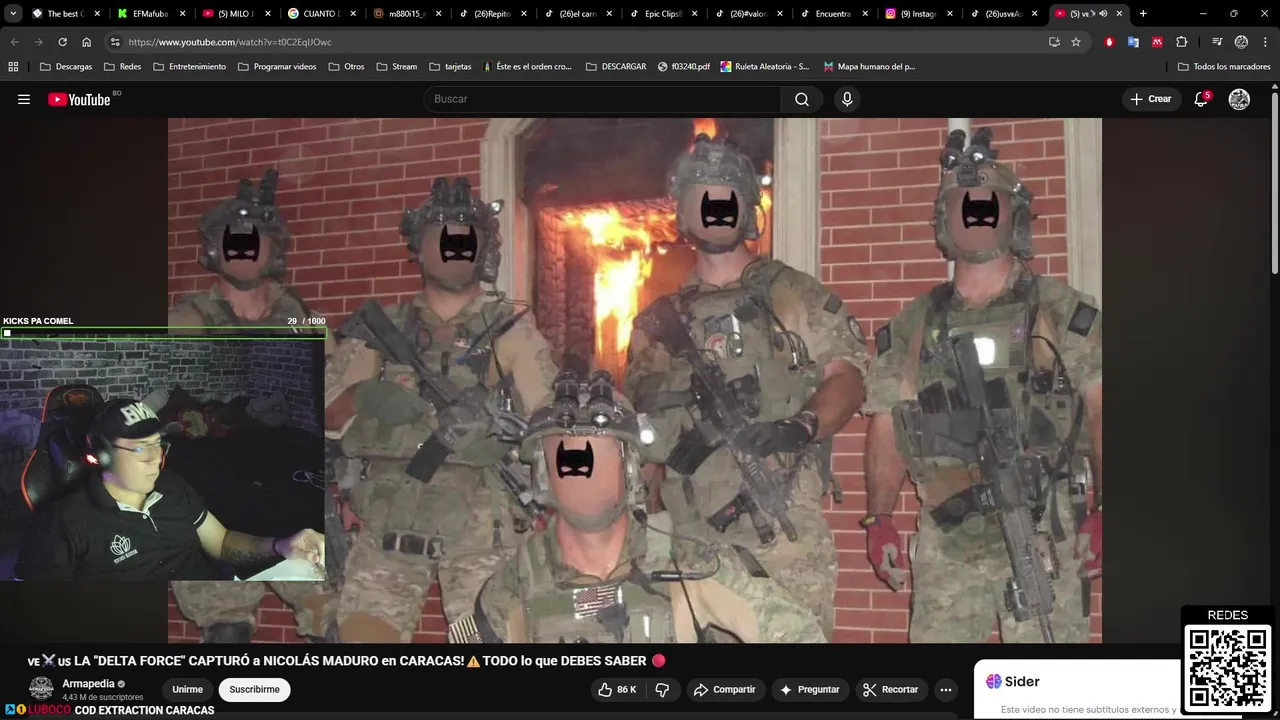Click the Recortar clip button
Viewport: 1280px width, 720px height.
[x=890, y=690]
